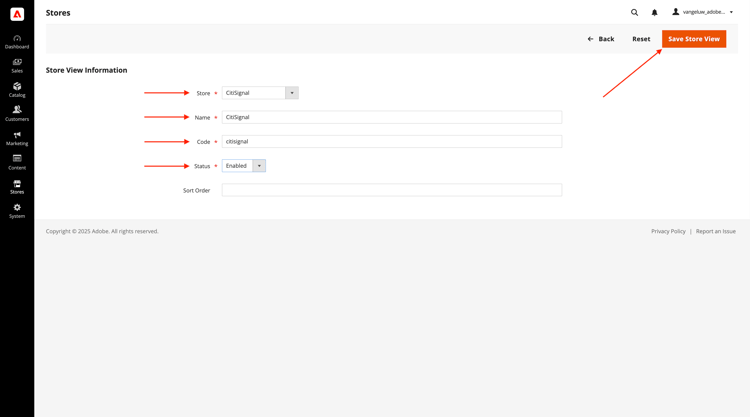Click the Report an Issue link

(716, 231)
